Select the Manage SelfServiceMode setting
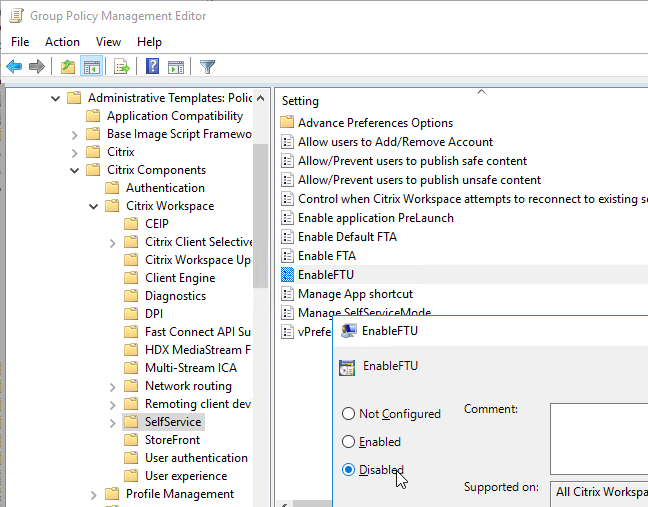Image resolution: width=648 pixels, height=507 pixels. tap(364, 312)
